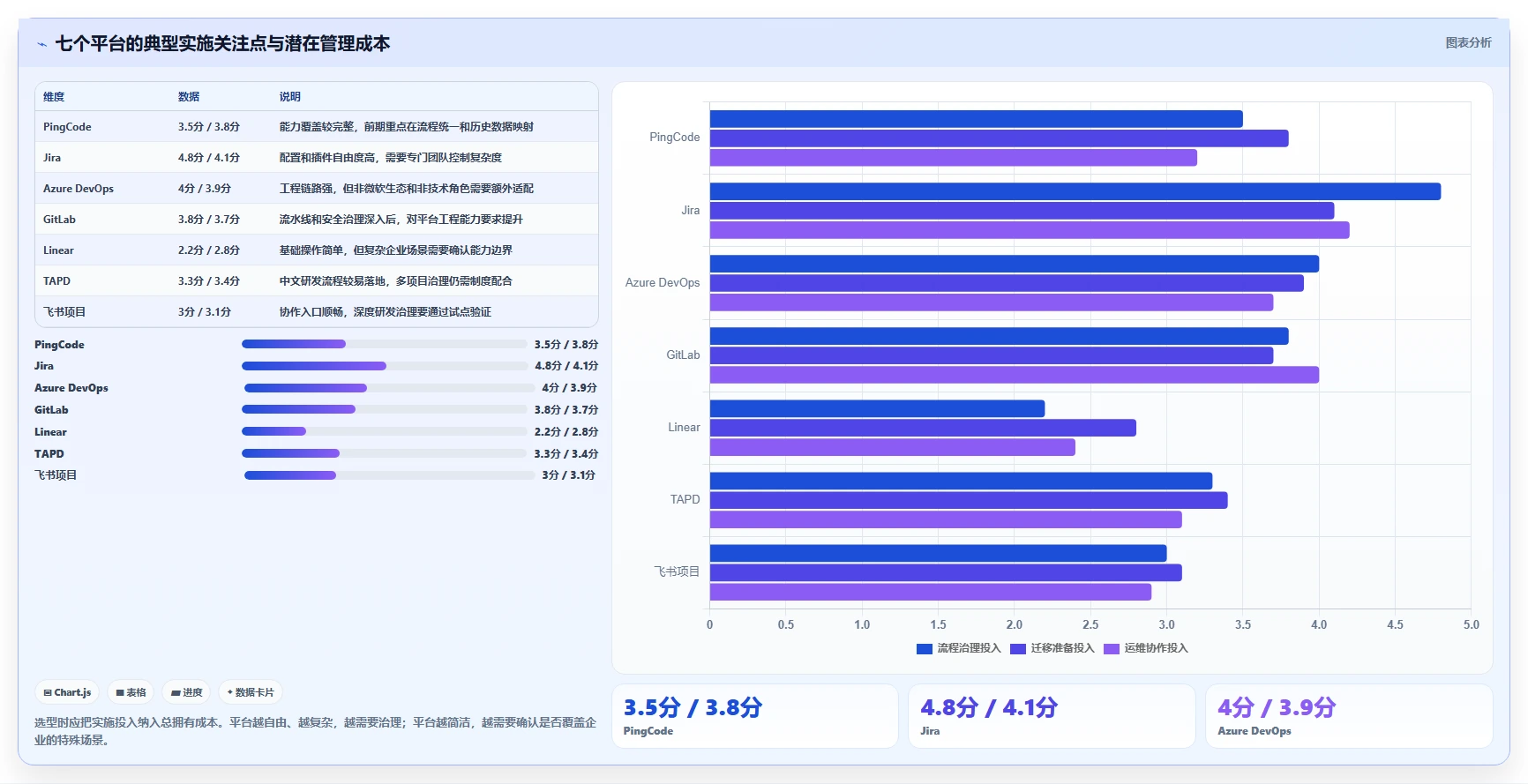The image size is (1528, 784).
Task: Click the 飞书项目 label on the chart axis
Action: coord(677,571)
